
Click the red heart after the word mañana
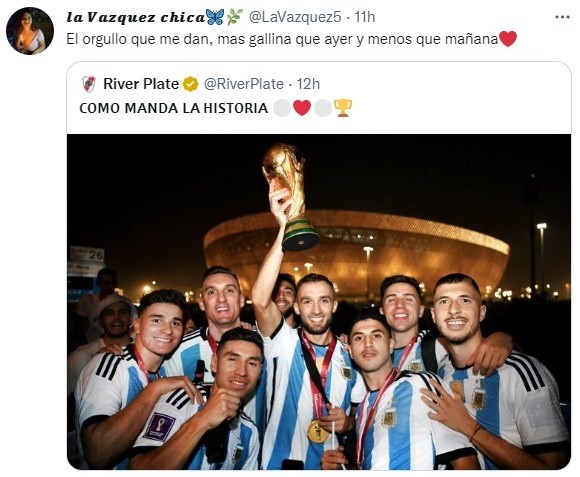point(508,39)
